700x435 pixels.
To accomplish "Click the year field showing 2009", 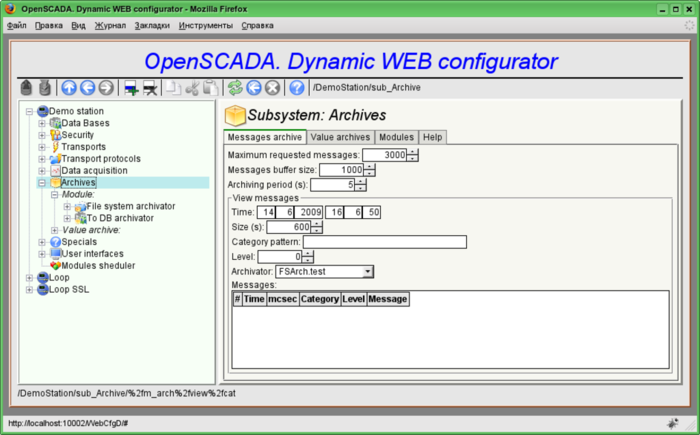I will coord(308,212).
